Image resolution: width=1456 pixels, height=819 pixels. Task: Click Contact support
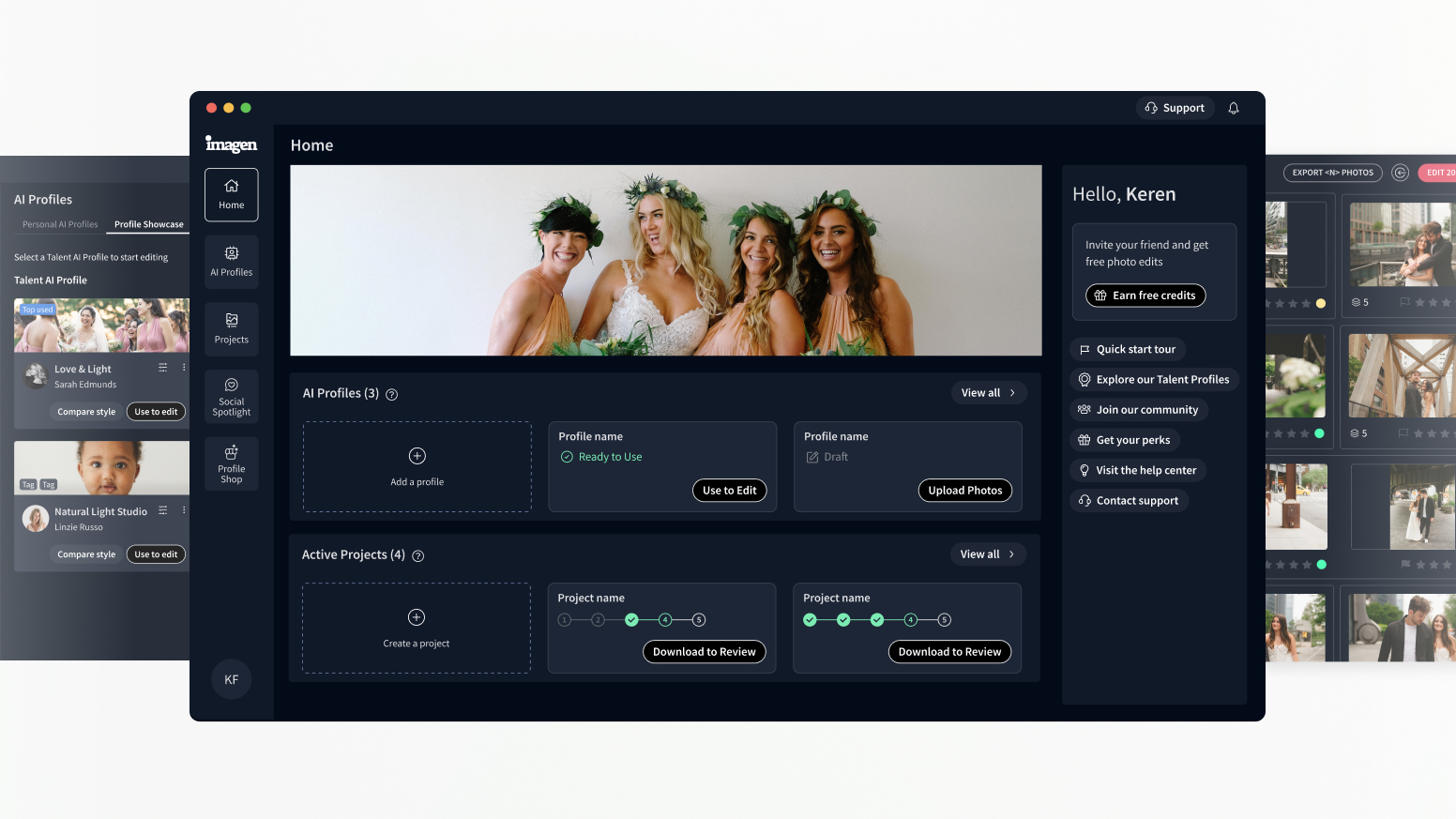click(x=1130, y=501)
